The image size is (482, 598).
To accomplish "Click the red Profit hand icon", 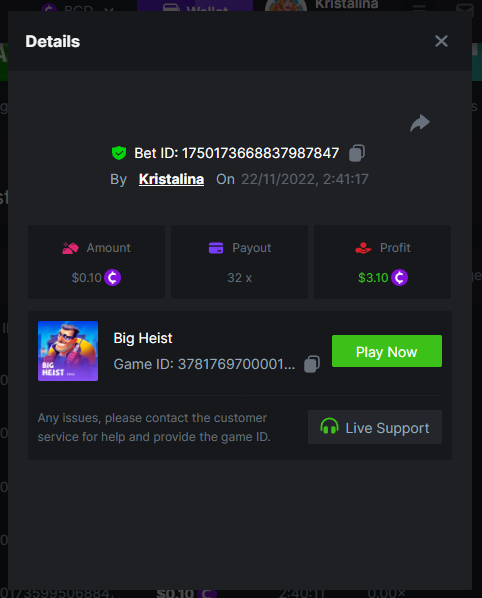I will [x=363, y=248].
